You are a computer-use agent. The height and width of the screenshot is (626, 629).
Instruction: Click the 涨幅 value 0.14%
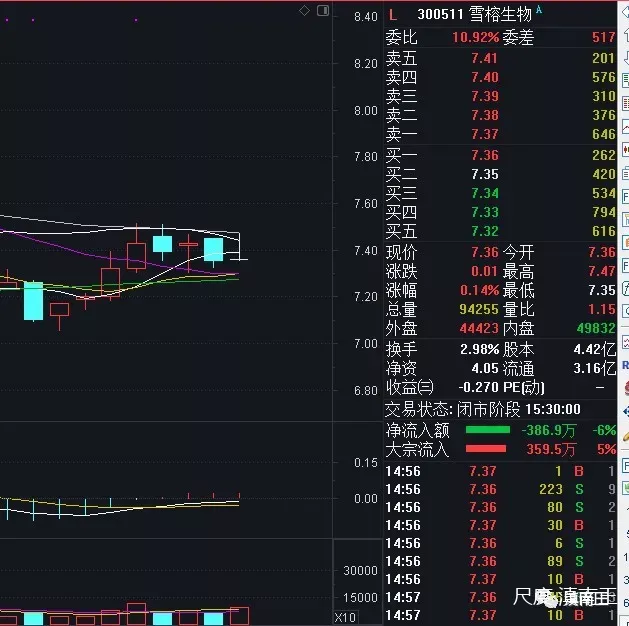pos(479,290)
